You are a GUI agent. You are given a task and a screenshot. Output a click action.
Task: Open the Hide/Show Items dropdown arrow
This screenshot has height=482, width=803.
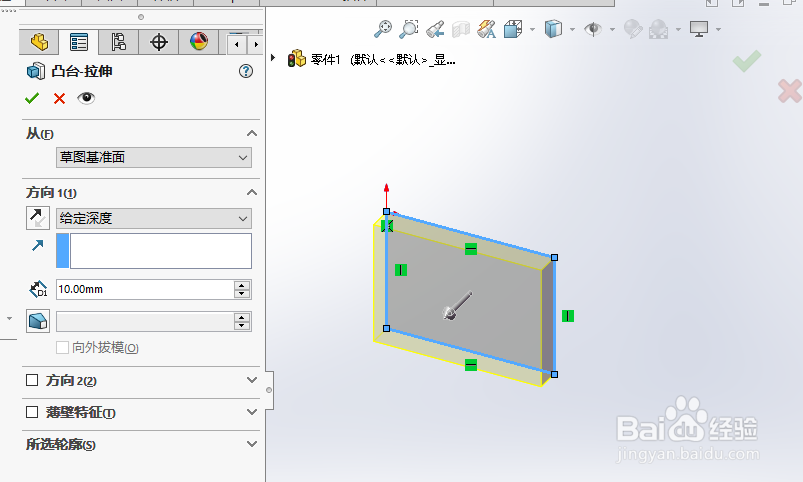coord(612,30)
